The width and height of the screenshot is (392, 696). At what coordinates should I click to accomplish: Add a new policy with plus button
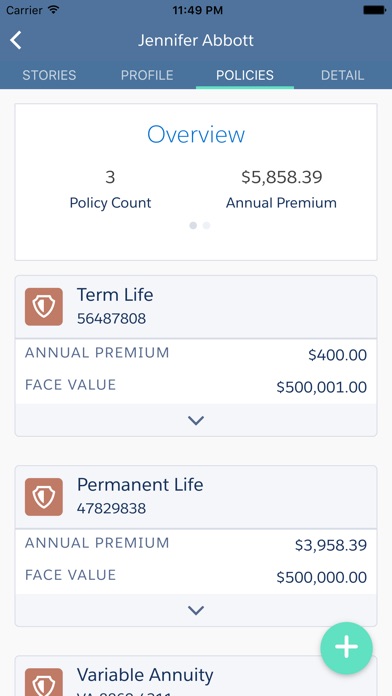346,648
